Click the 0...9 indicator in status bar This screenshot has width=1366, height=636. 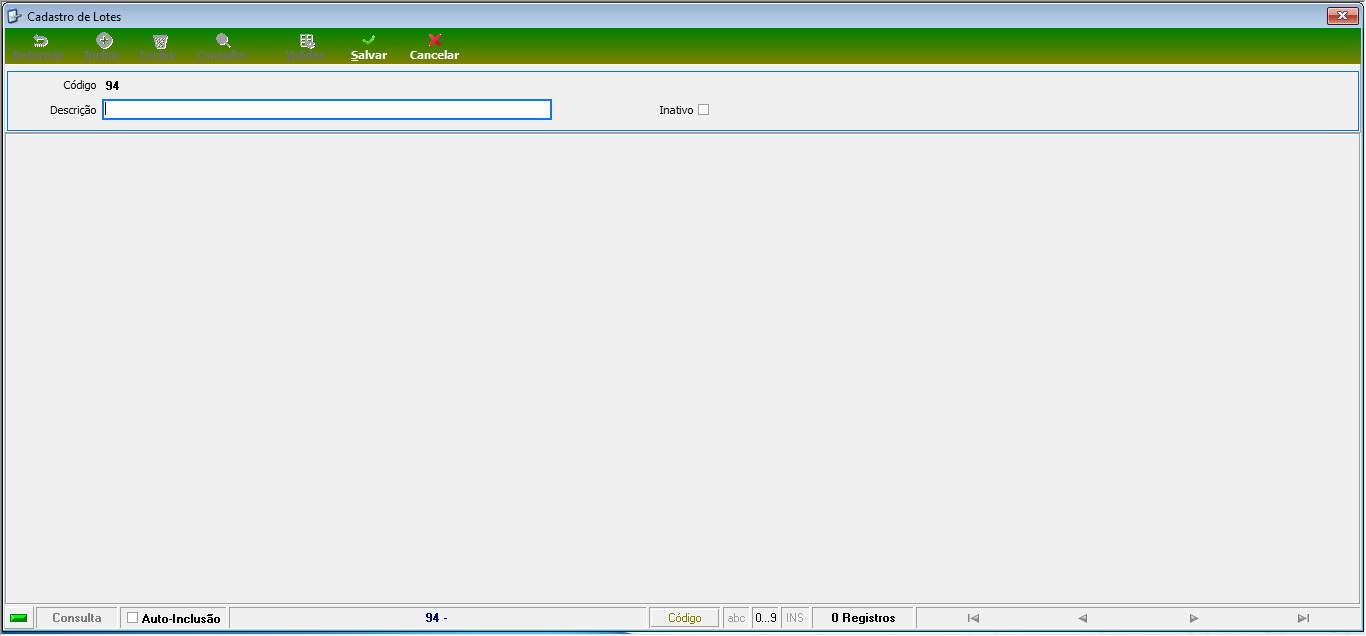766,618
